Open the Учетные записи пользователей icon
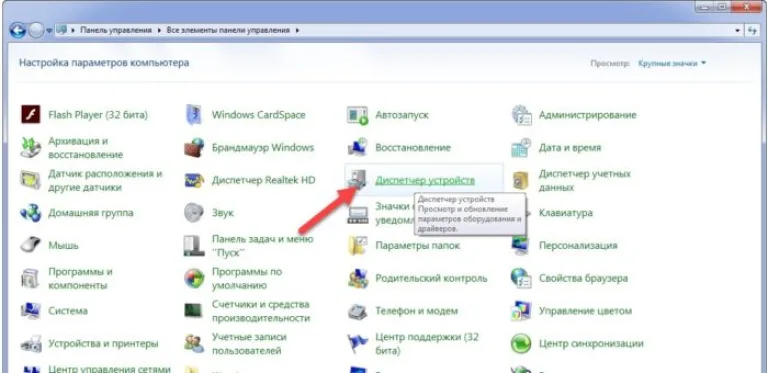Image resolution: width=768 pixels, height=373 pixels. click(194, 344)
